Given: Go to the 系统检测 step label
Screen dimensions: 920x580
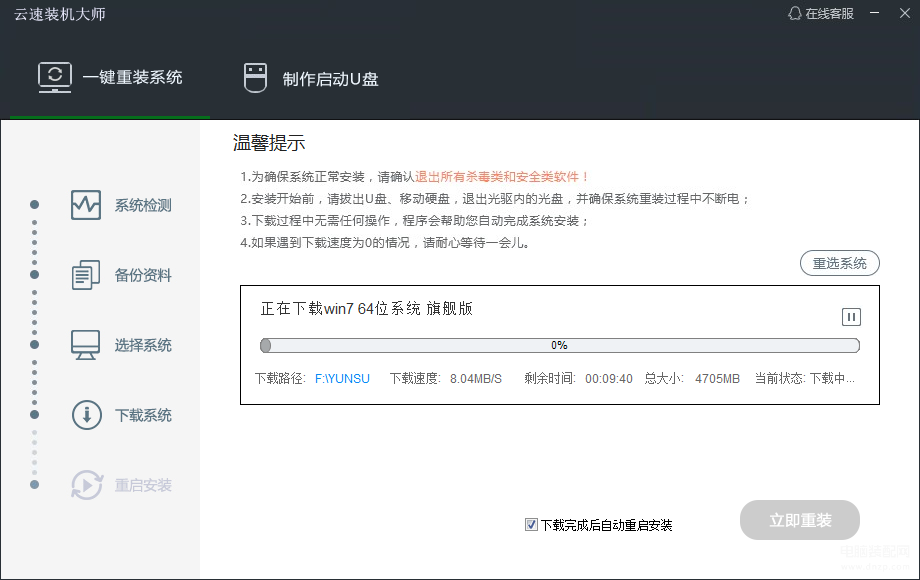Looking at the screenshot, I should [x=143, y=205].
